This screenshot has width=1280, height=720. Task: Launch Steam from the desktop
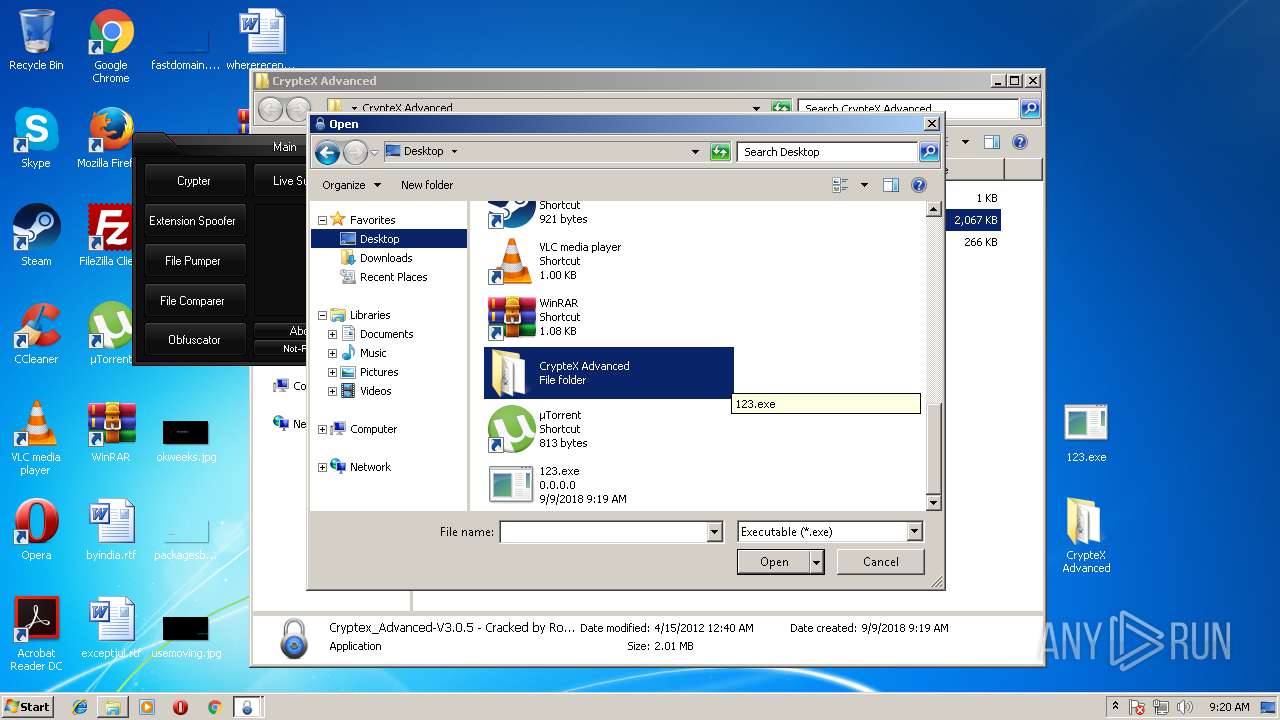coord(36,236)
